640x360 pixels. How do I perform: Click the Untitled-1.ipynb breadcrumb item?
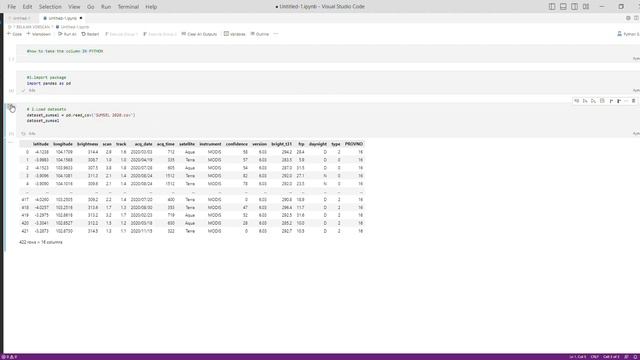point(73,27)
